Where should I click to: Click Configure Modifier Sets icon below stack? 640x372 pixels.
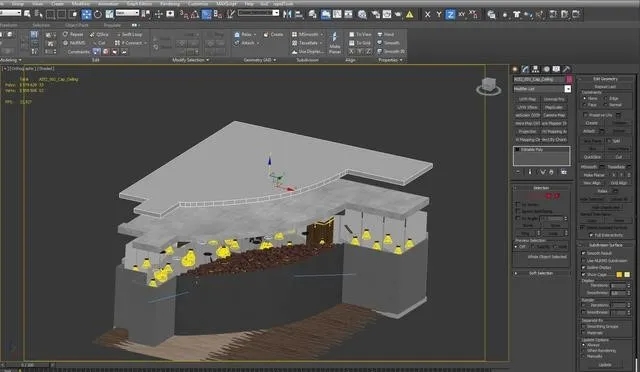pos(564,172)
